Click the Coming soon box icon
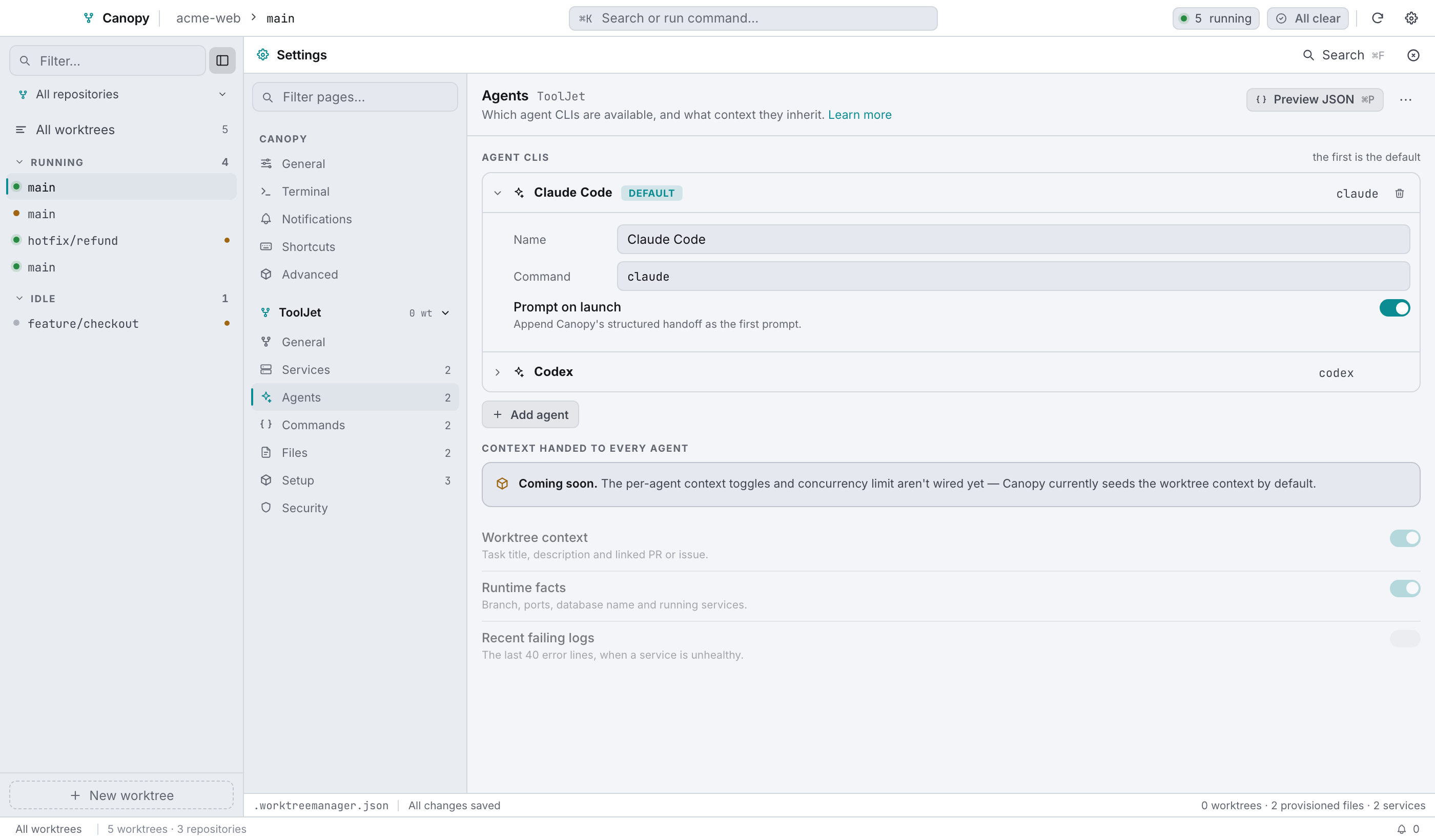 point(502,483)
